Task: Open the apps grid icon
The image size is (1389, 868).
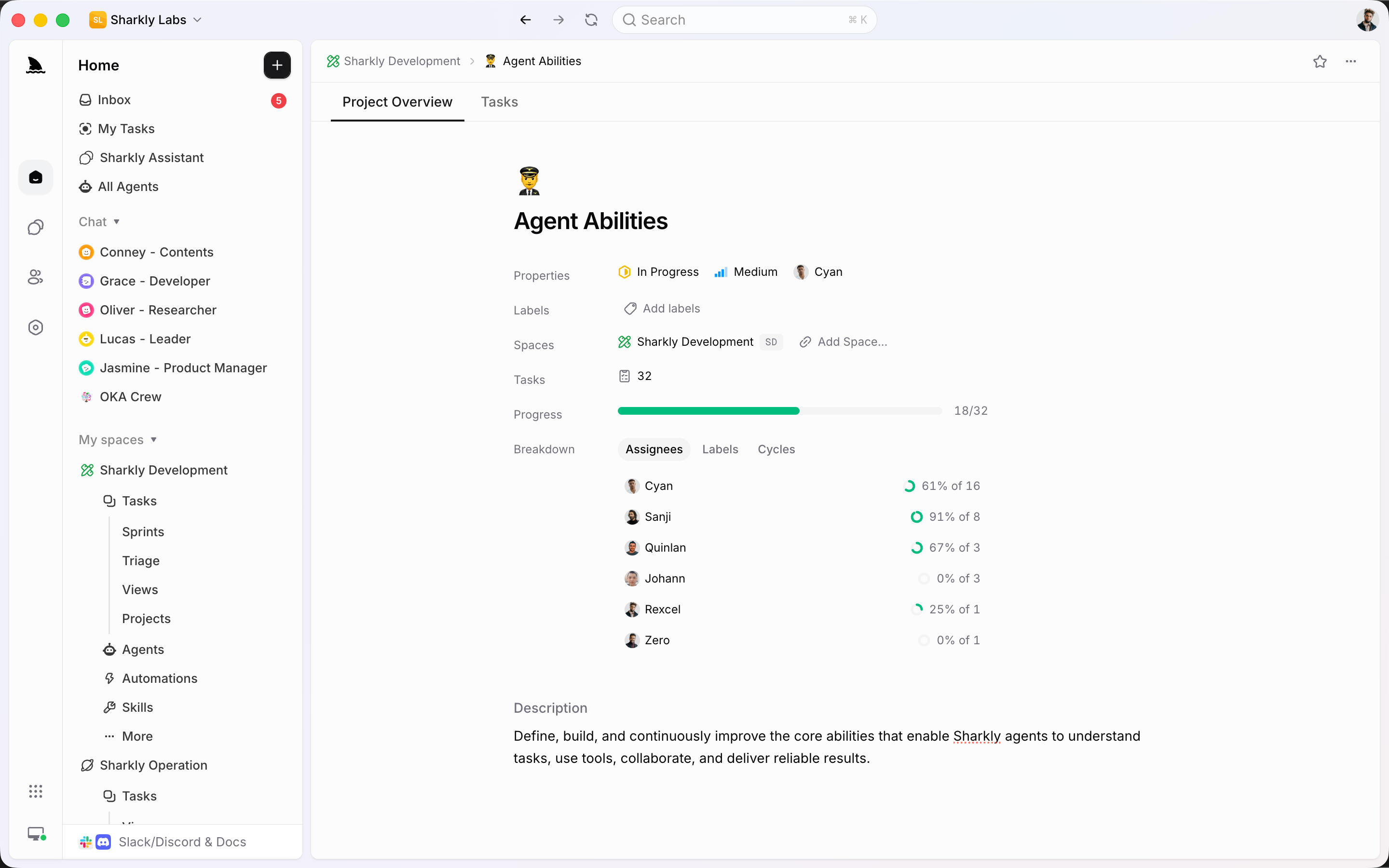Action: tap(36, 791)
